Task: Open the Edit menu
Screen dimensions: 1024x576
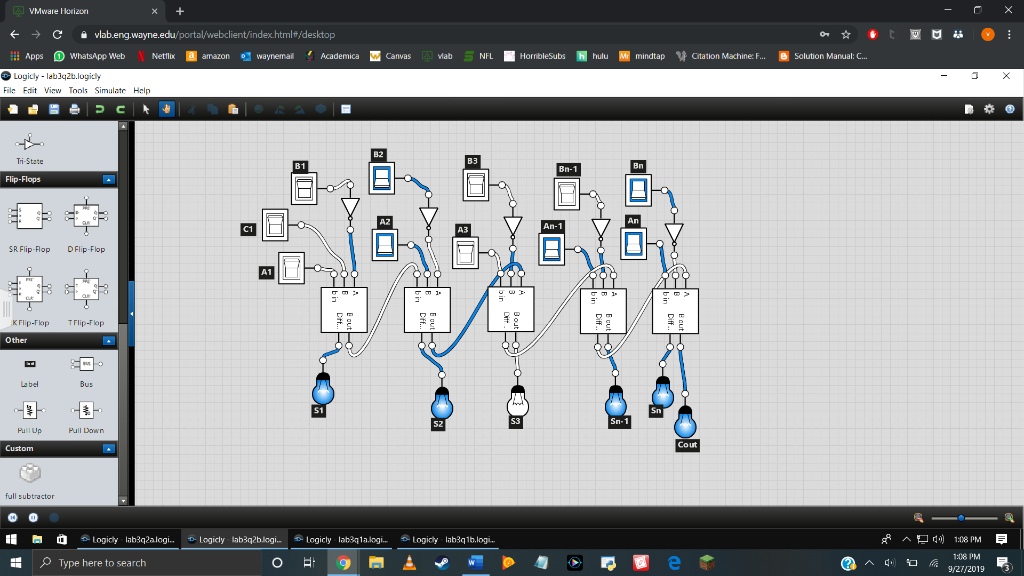Action: click(30, 90)
